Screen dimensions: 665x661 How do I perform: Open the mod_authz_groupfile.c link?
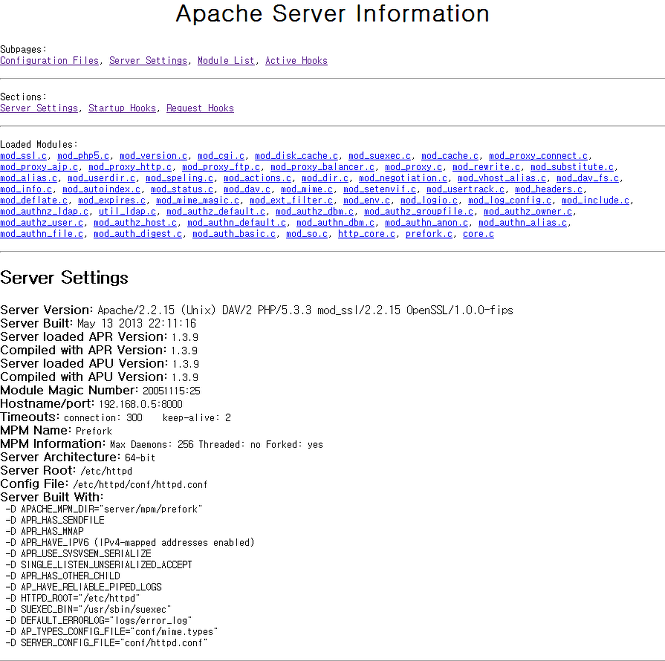pos(419,211)
